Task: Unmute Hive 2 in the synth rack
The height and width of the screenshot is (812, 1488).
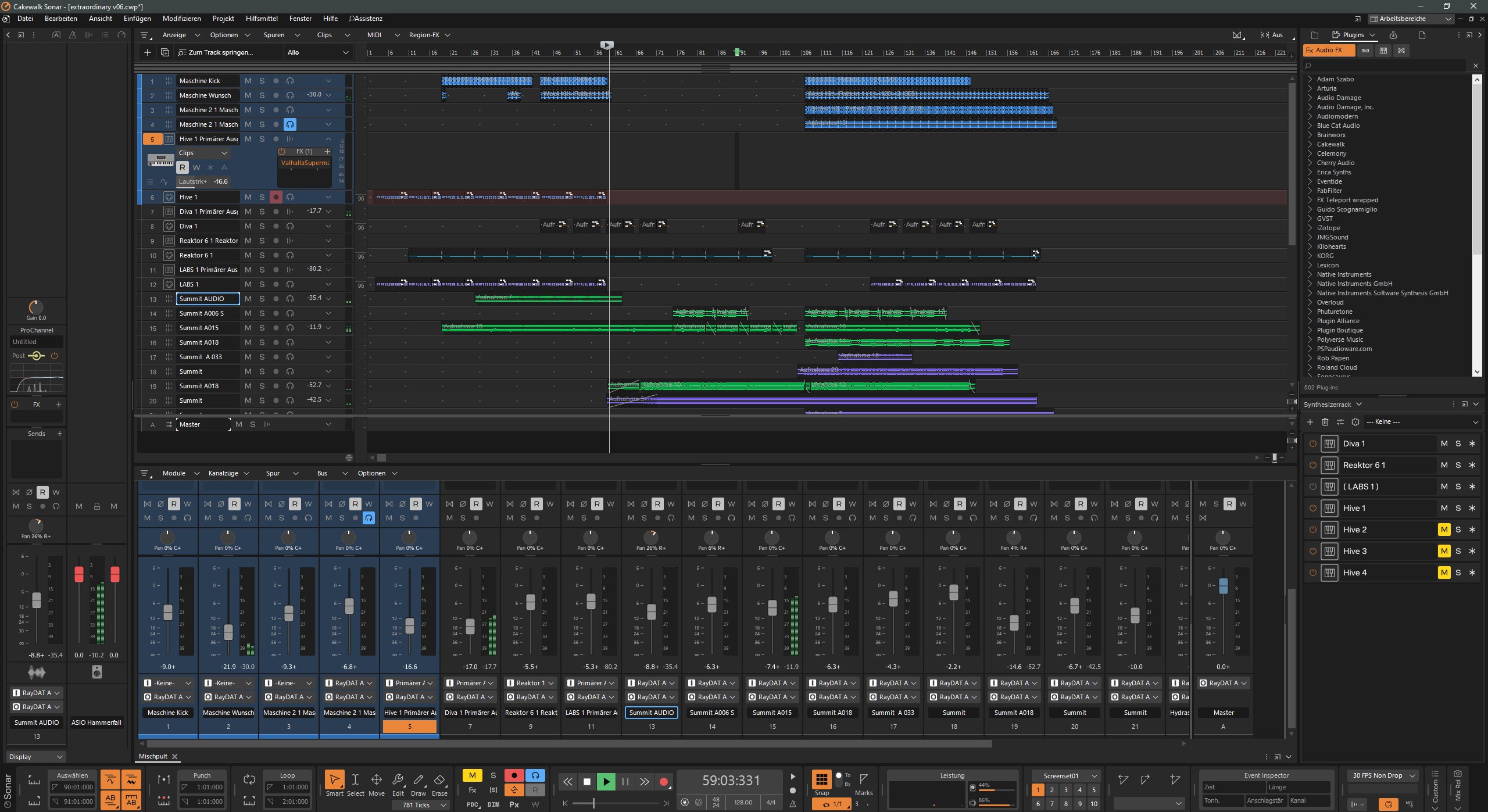Action: coord(1444,530)
